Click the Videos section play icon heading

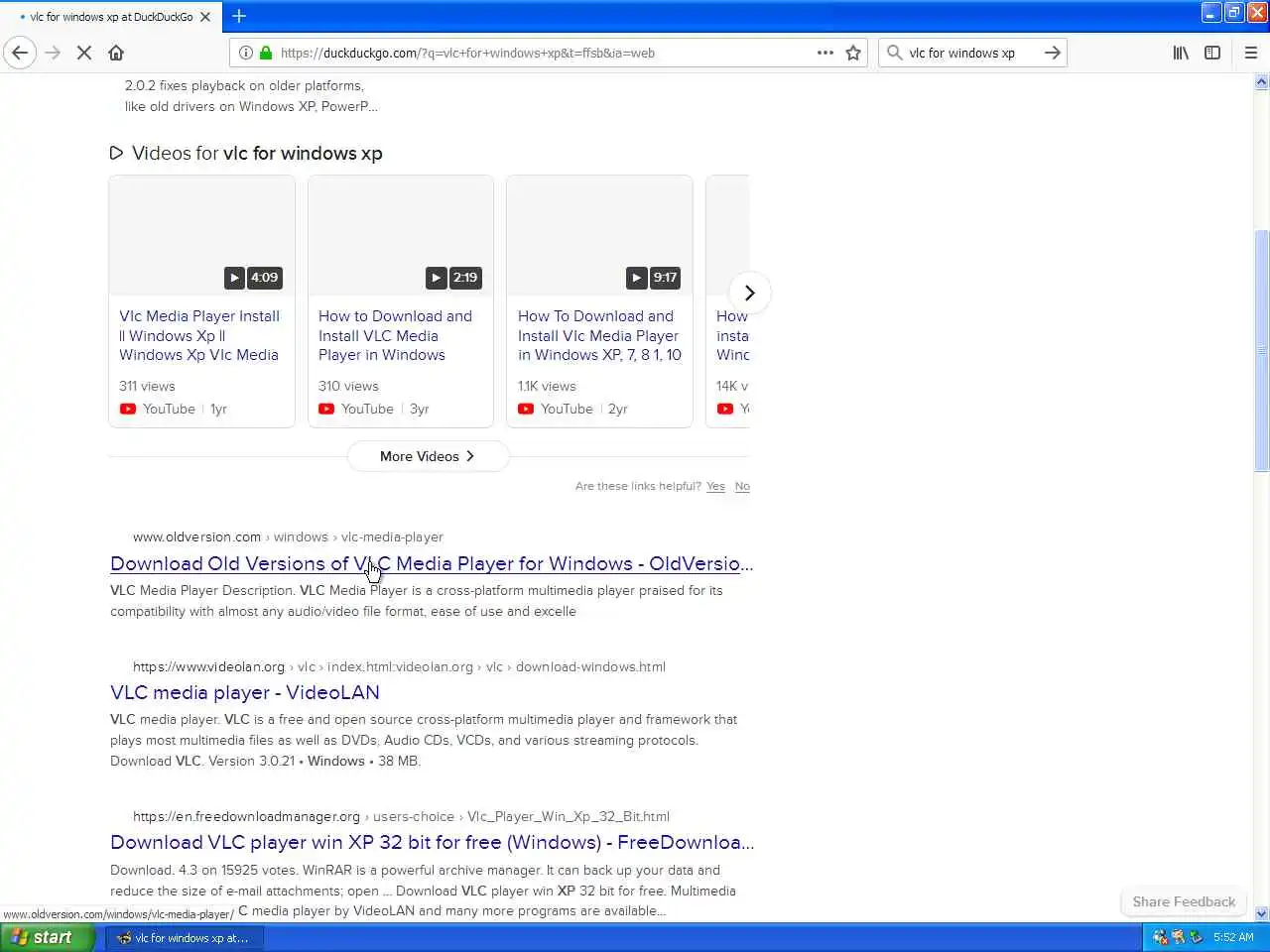tap(116, 153)
